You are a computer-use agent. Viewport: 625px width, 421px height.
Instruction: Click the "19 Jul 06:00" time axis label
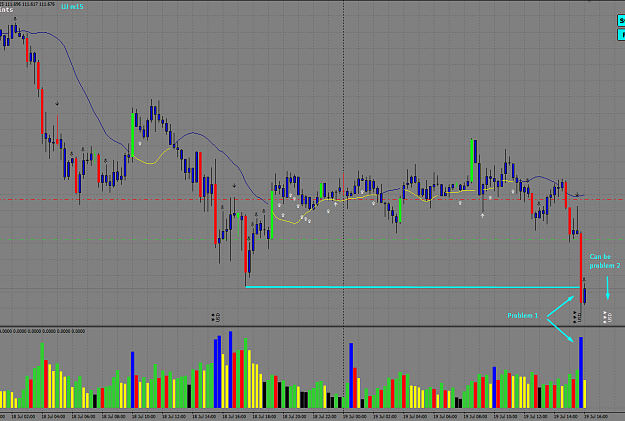click(x=445, y=416)
